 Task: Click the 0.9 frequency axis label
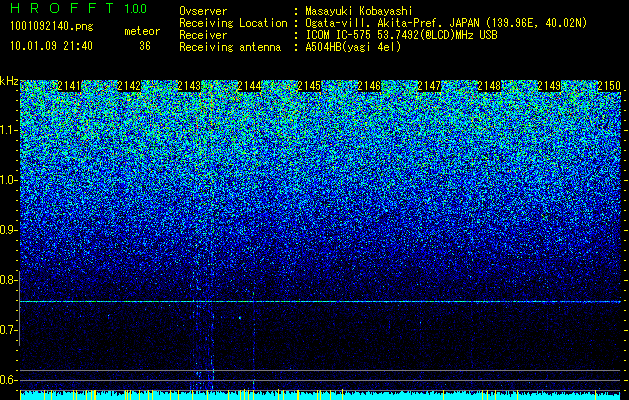coord(8,230)
